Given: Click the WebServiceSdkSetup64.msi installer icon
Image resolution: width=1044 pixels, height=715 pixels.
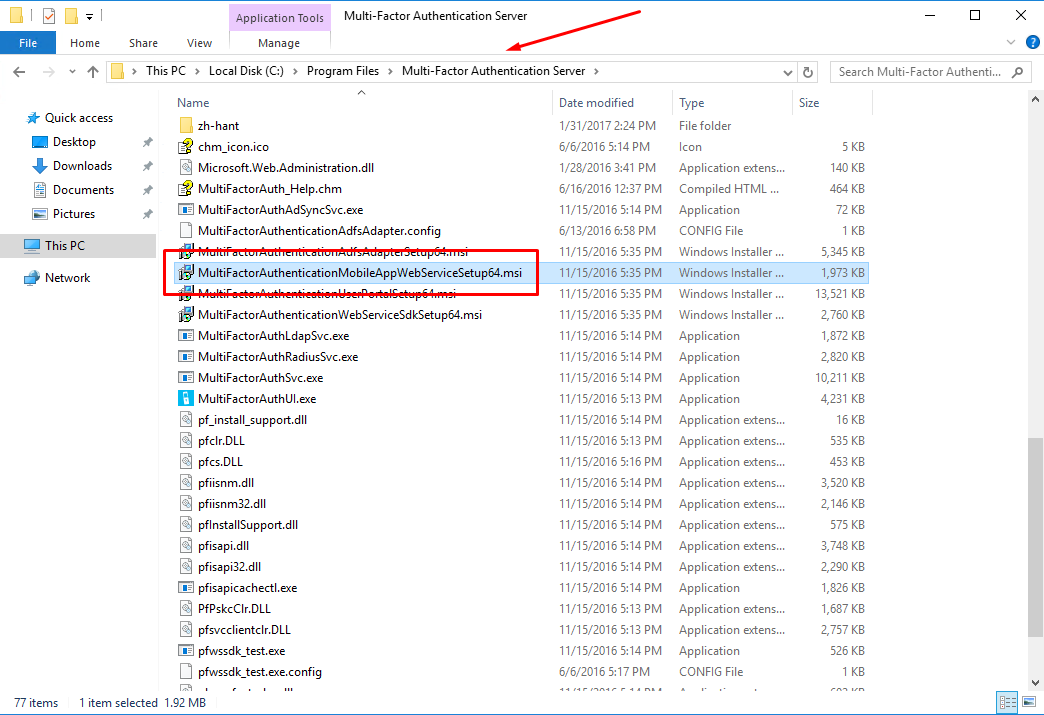Looking at the screenshot, I should [x=186, y=314].
